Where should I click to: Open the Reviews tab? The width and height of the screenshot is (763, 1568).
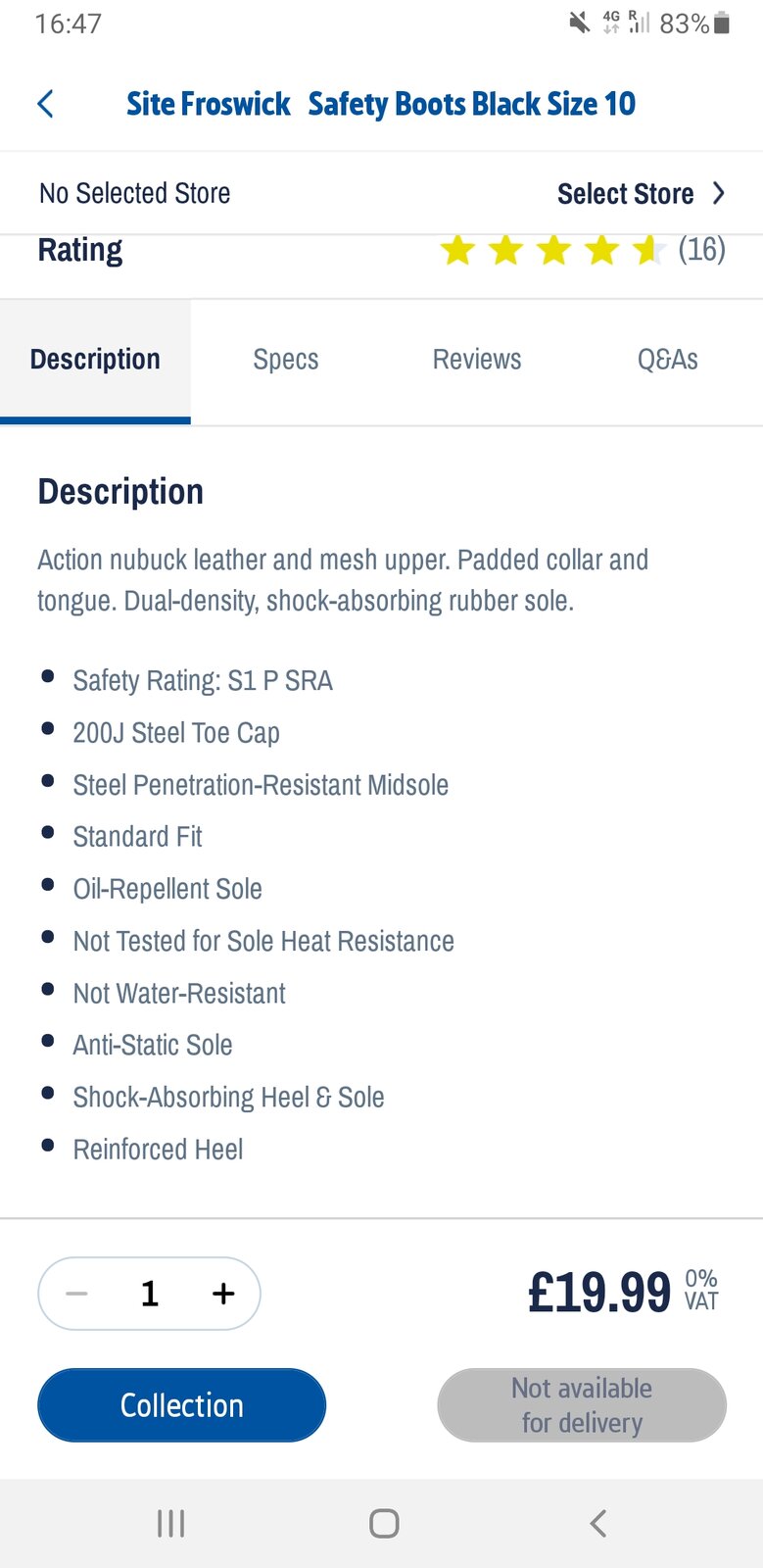coord(476,360)
